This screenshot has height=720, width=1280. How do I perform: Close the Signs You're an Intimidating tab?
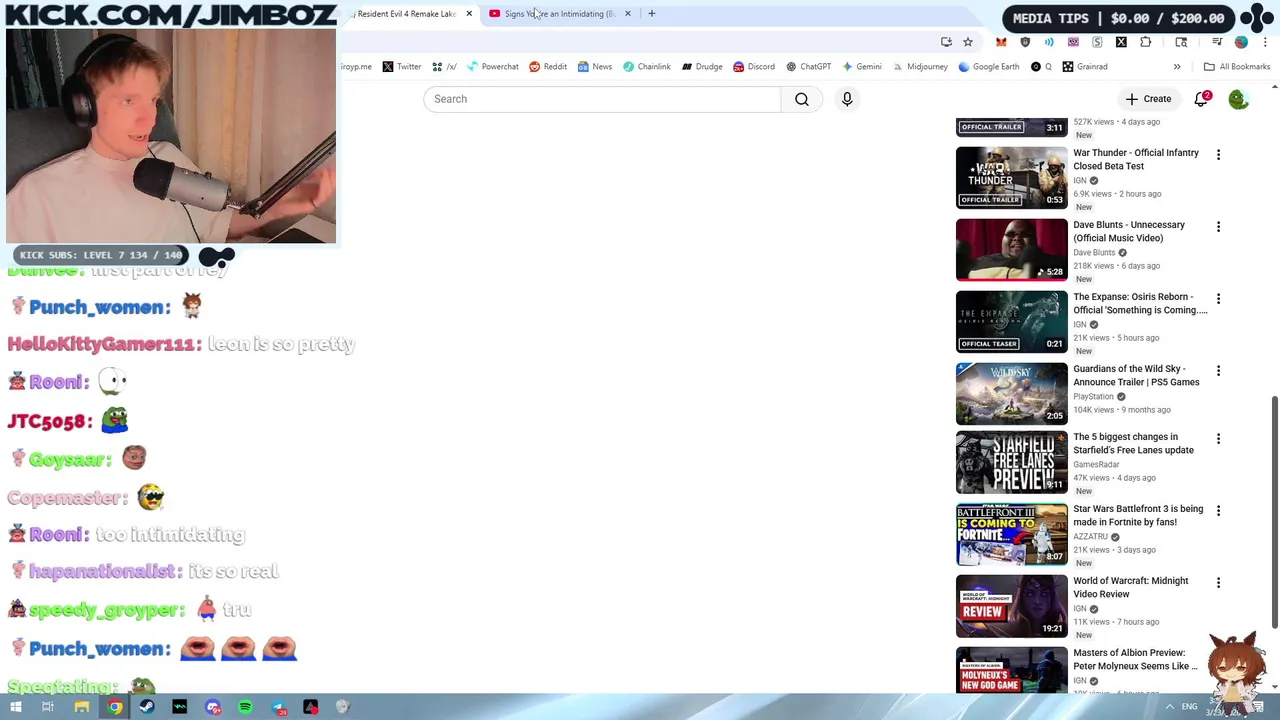pyautogui.click(x=628, y=14)
